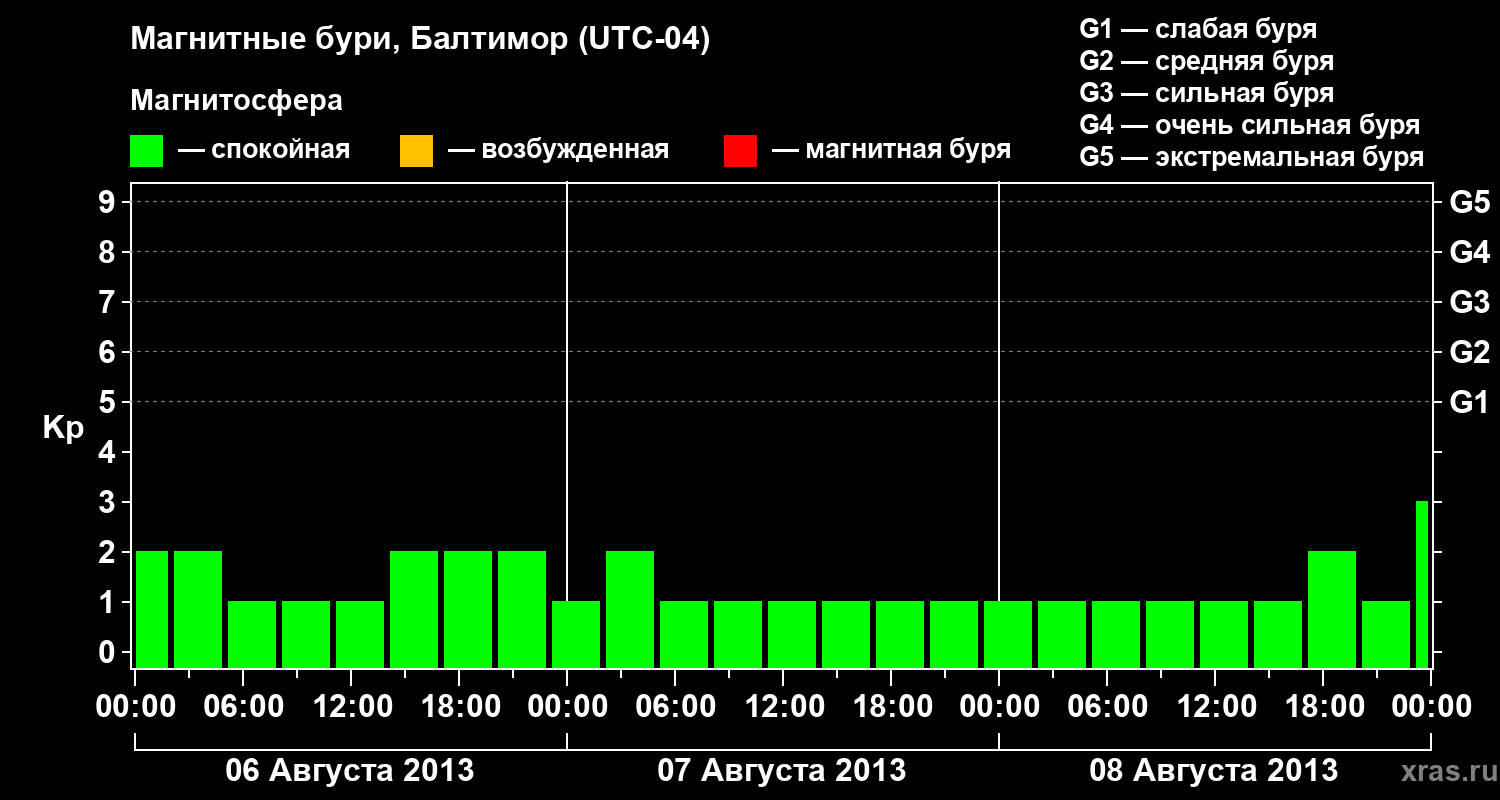Click the '12:00' time label under 06 August
The width and height of the screenshot is (1500, 800).
pos(353,706)
